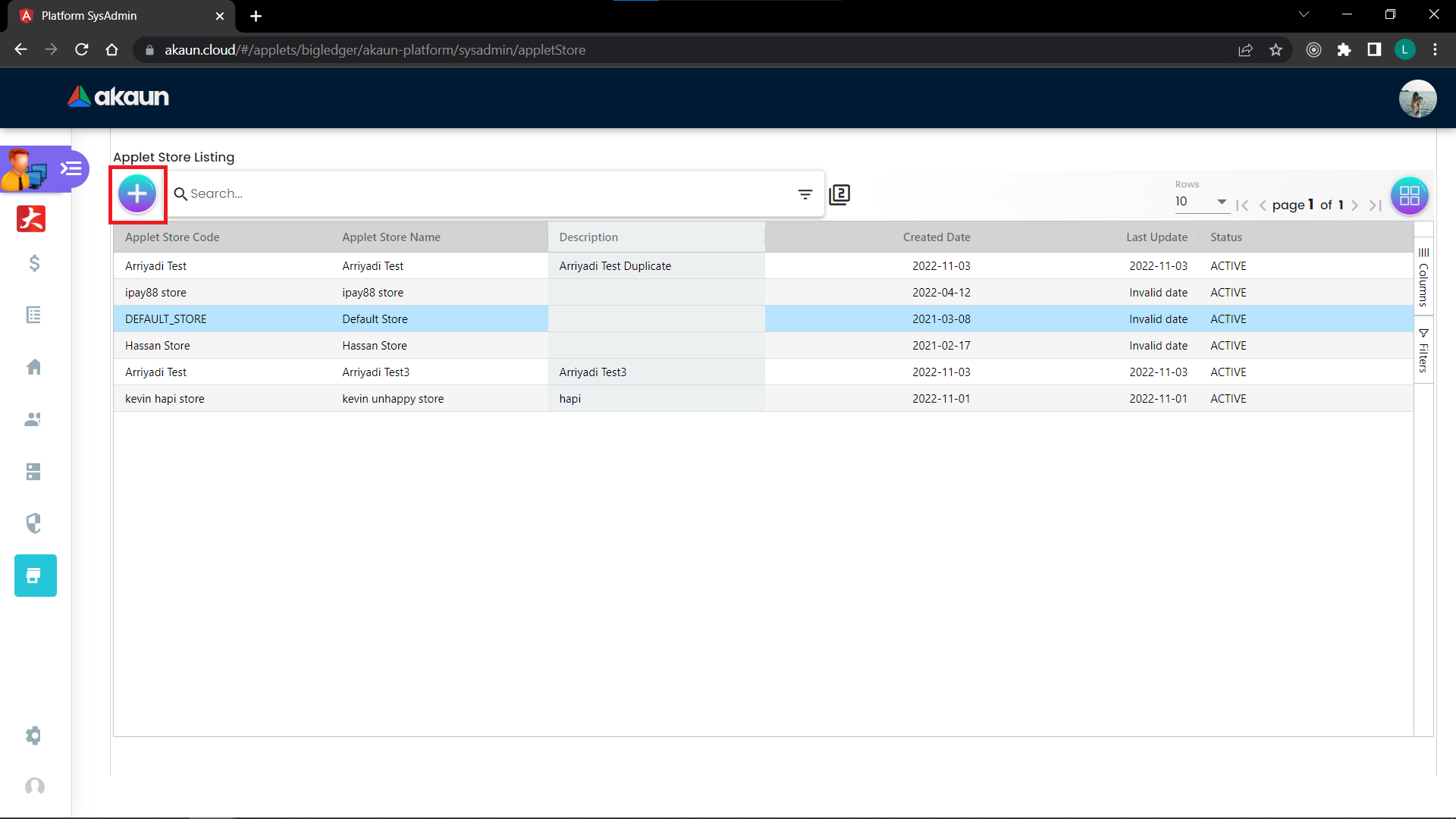The height and width of the screenshot is (819, 1456).
Task: Expand the Filters side panel
Action: [1423, 351]
